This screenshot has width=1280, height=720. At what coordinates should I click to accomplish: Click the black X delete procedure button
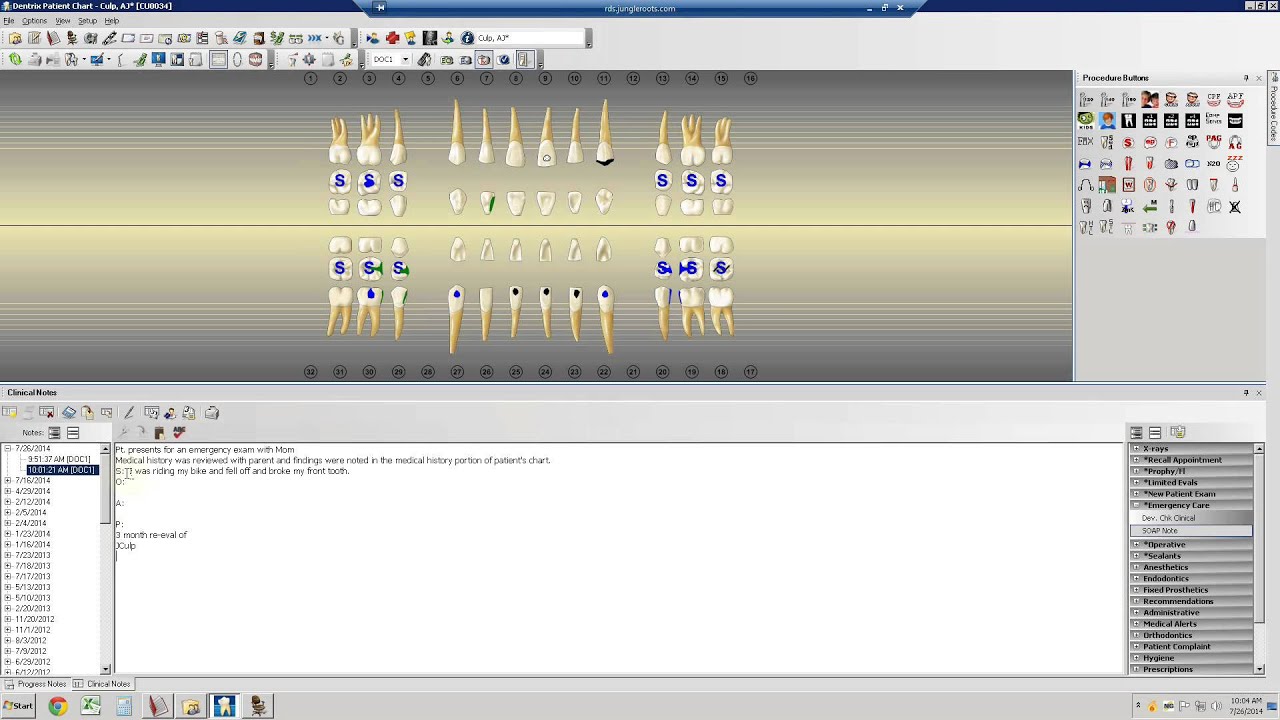(1235, 207)
